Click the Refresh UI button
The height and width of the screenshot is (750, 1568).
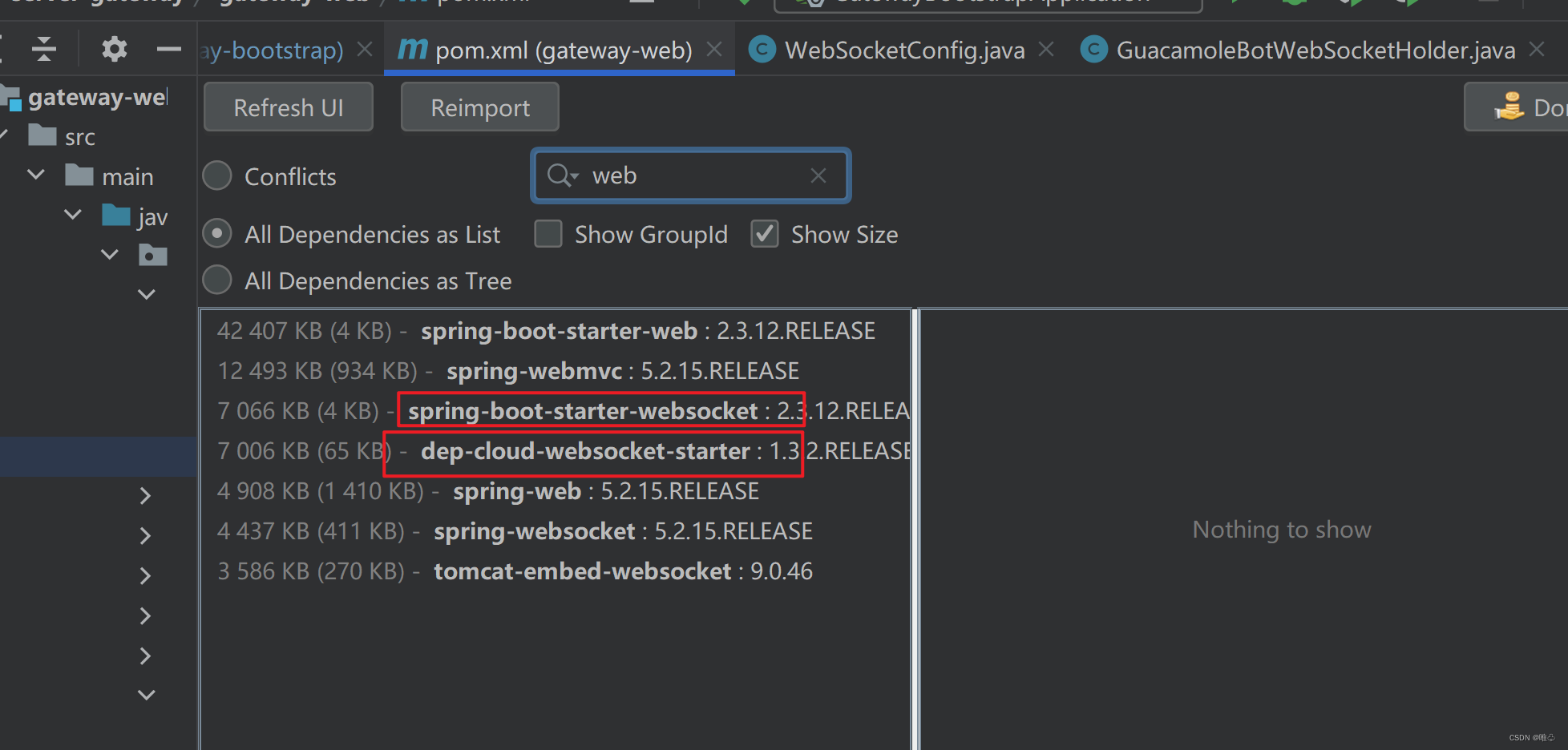pos(288,107)
